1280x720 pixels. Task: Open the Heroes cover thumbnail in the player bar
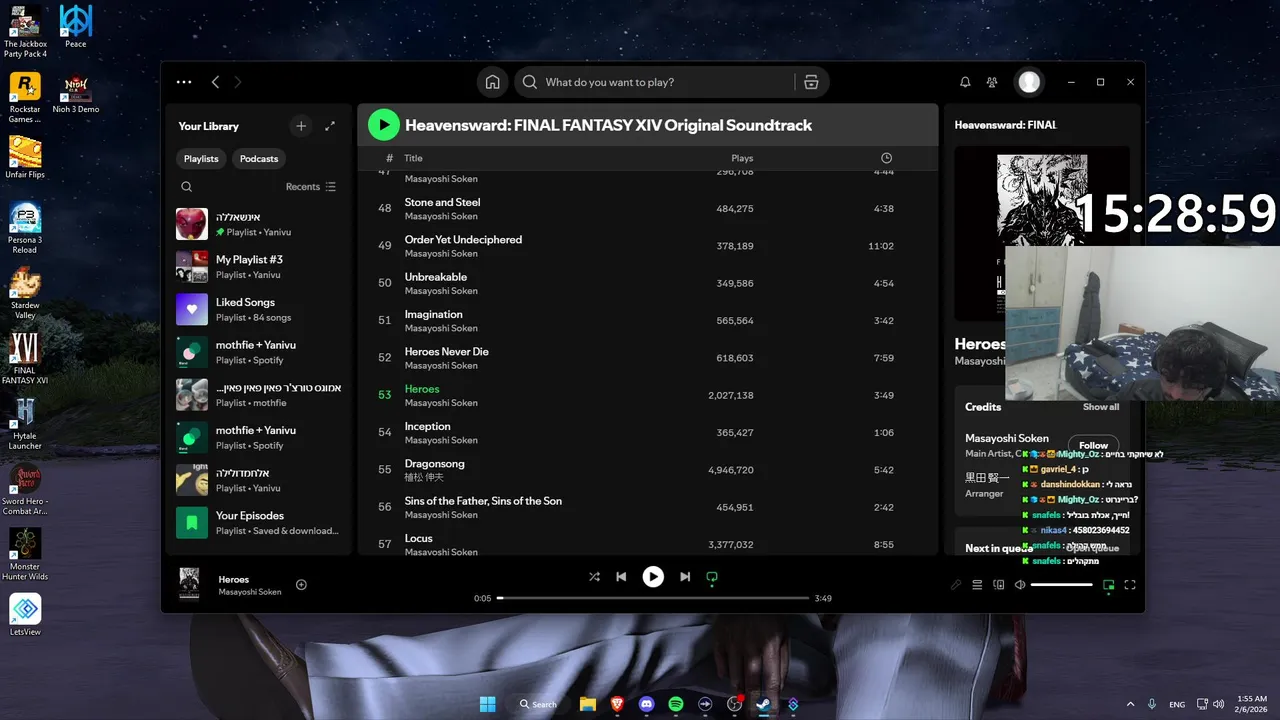tap(189, 584)
